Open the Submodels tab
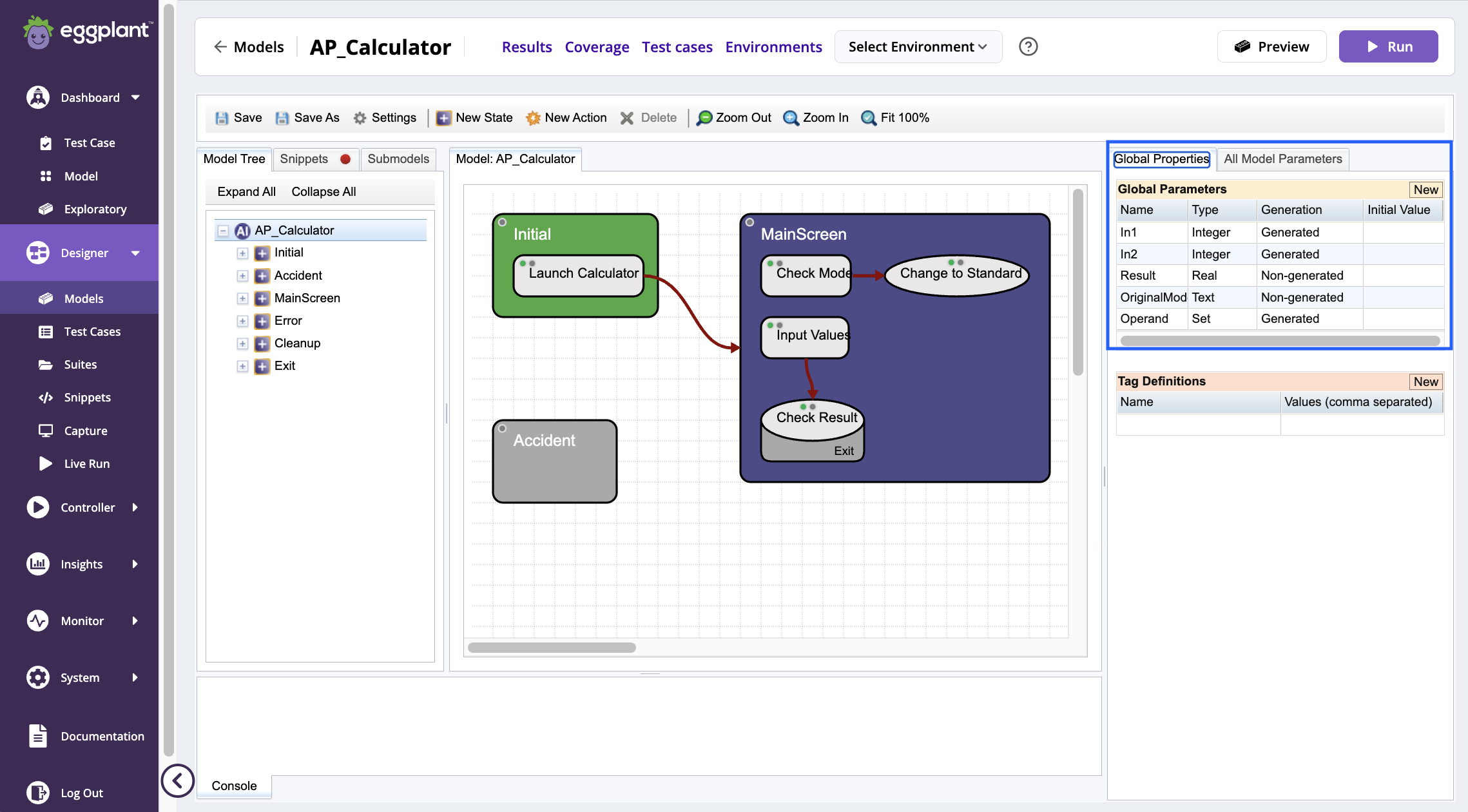 coord(398,159)
